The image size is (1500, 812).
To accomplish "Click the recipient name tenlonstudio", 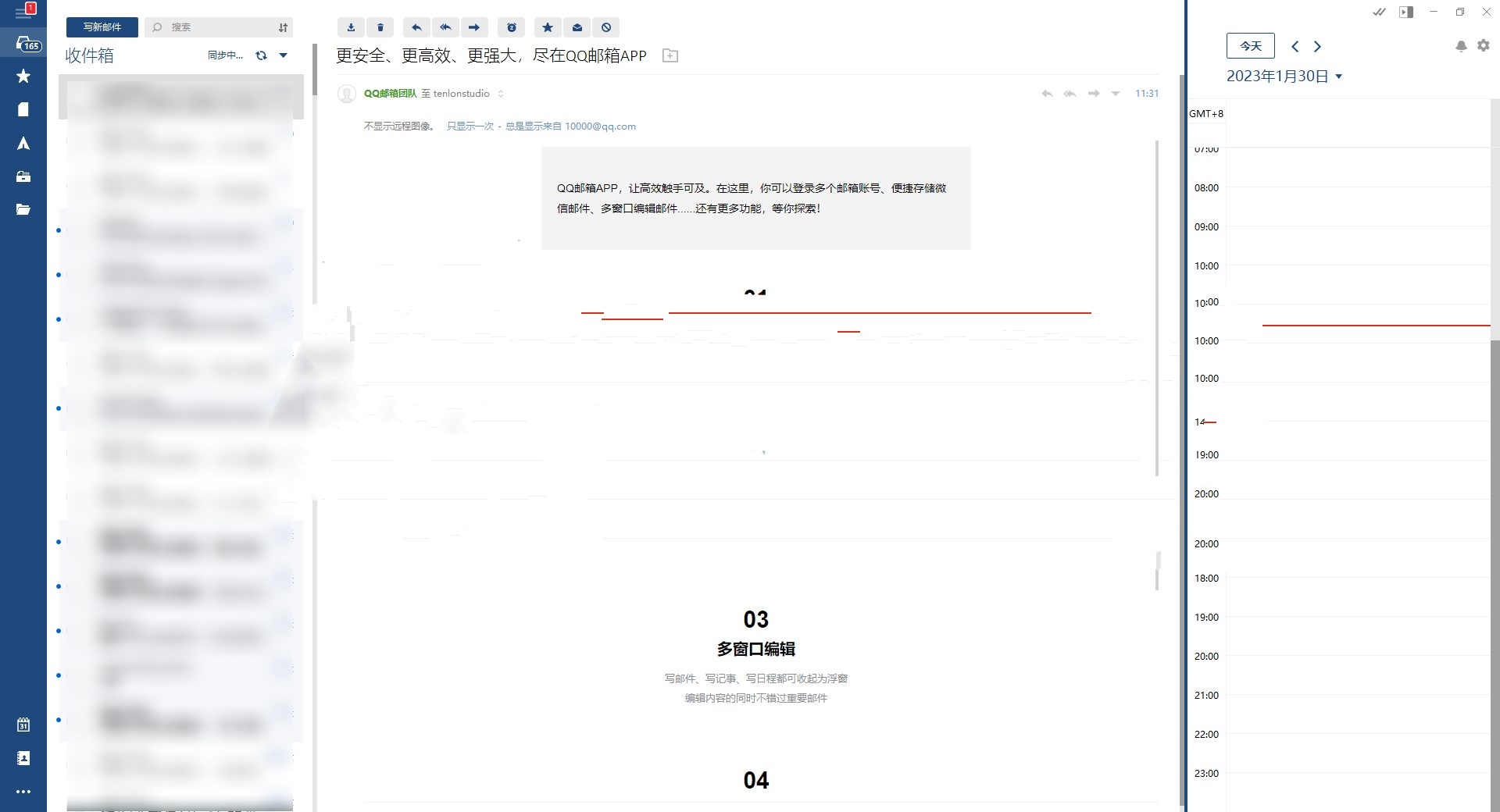I will click(x=461, y=94).
